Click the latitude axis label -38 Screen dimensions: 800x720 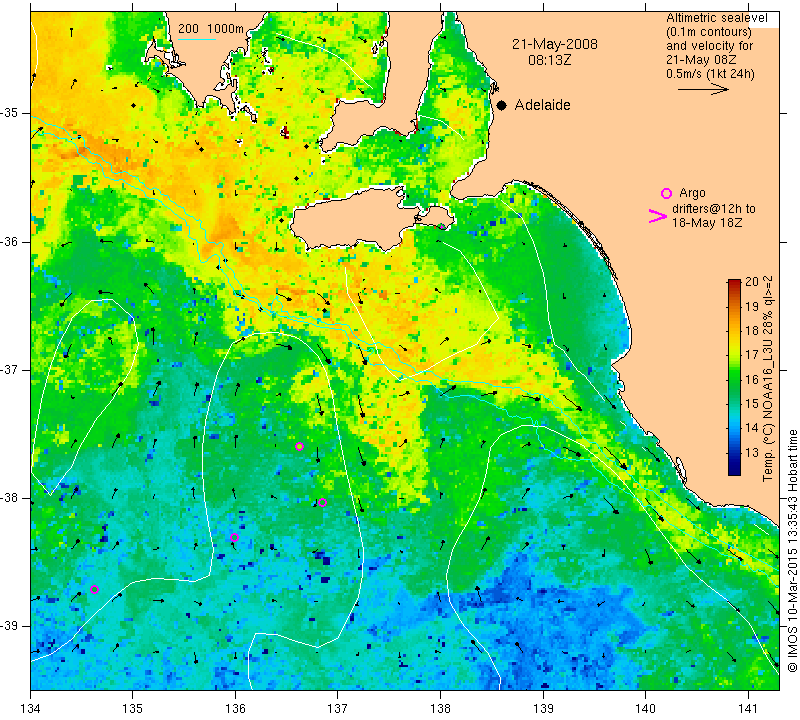[8, 498]
